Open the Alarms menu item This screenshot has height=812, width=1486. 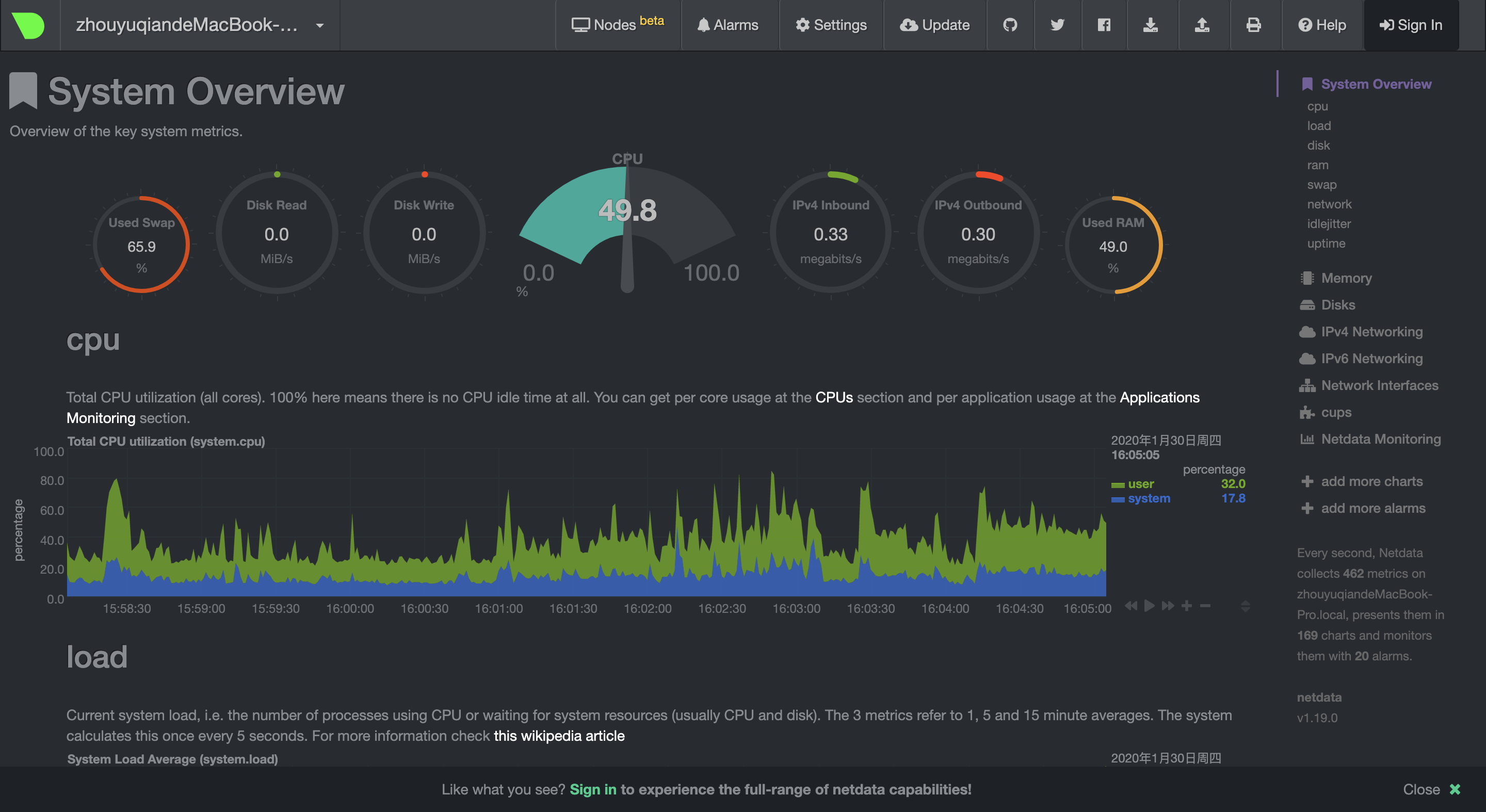pos(728,25)
